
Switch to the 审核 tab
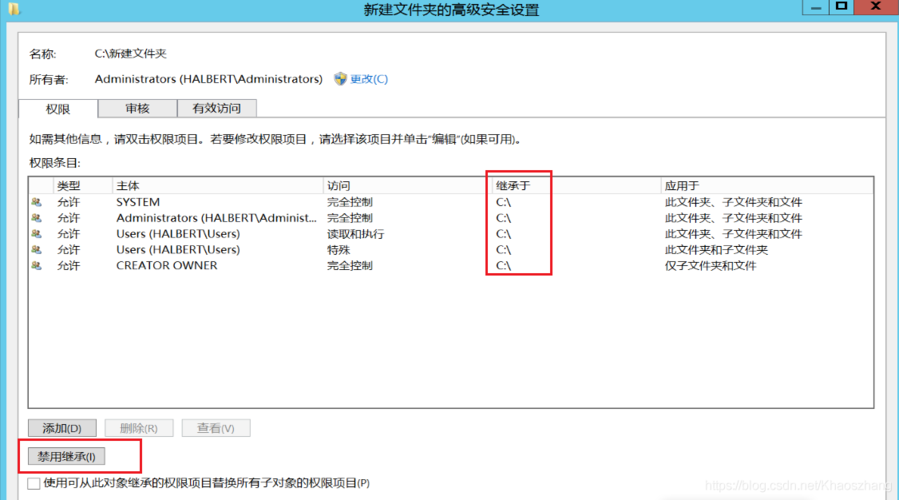pos(138,108)
